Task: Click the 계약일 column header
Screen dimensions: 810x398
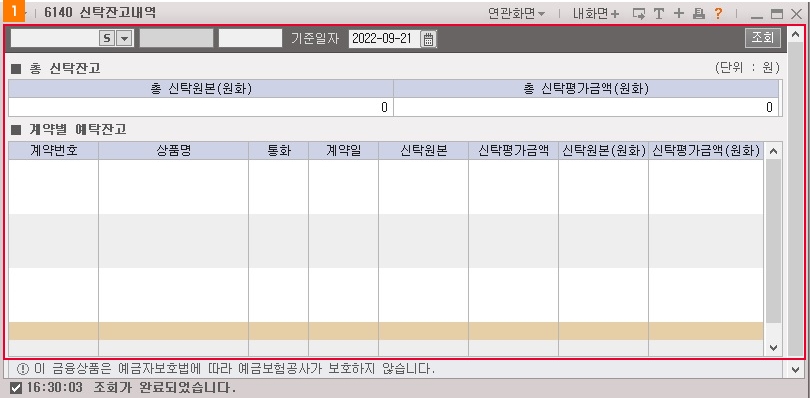Action: (x=344, y=150)
